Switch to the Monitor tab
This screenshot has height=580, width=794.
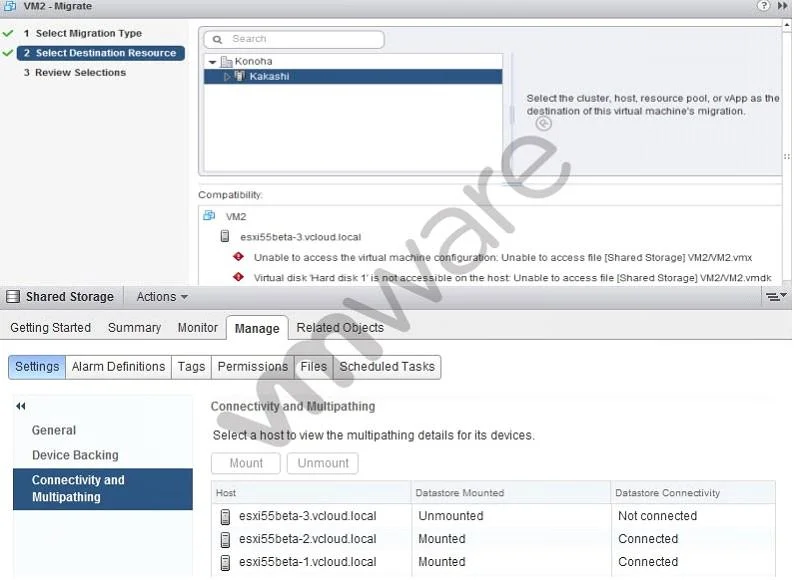[x=197, y=328]
